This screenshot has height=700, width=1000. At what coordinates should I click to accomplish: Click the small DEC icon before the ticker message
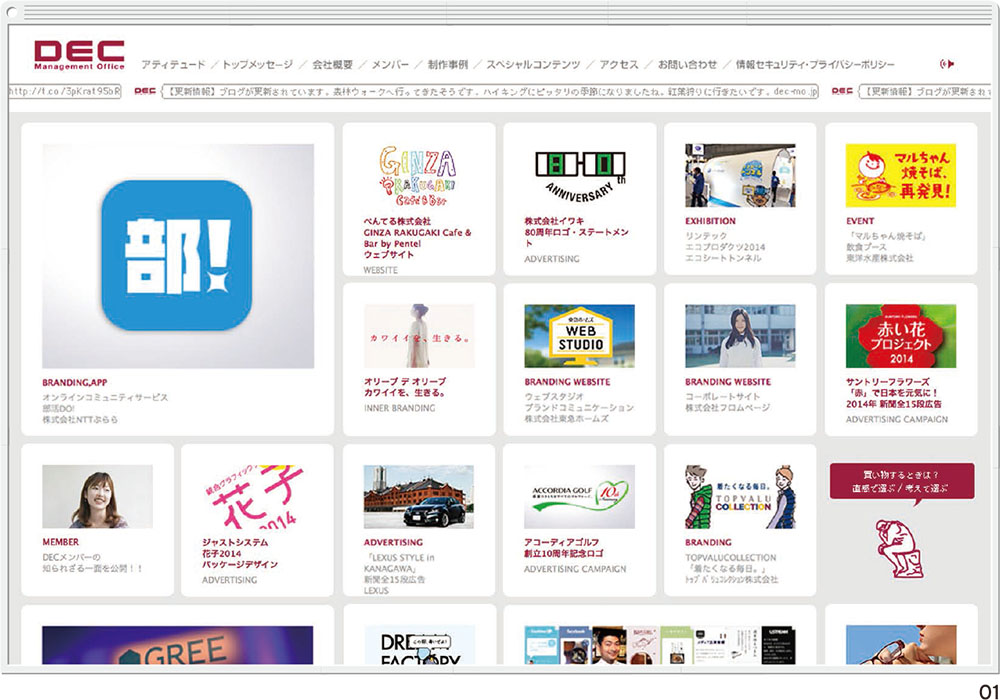145,91
